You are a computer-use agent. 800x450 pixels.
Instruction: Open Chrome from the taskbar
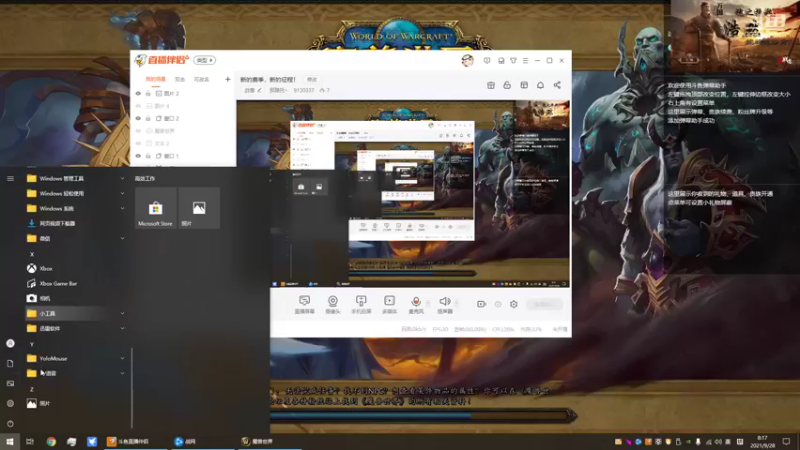pos(51,441)
